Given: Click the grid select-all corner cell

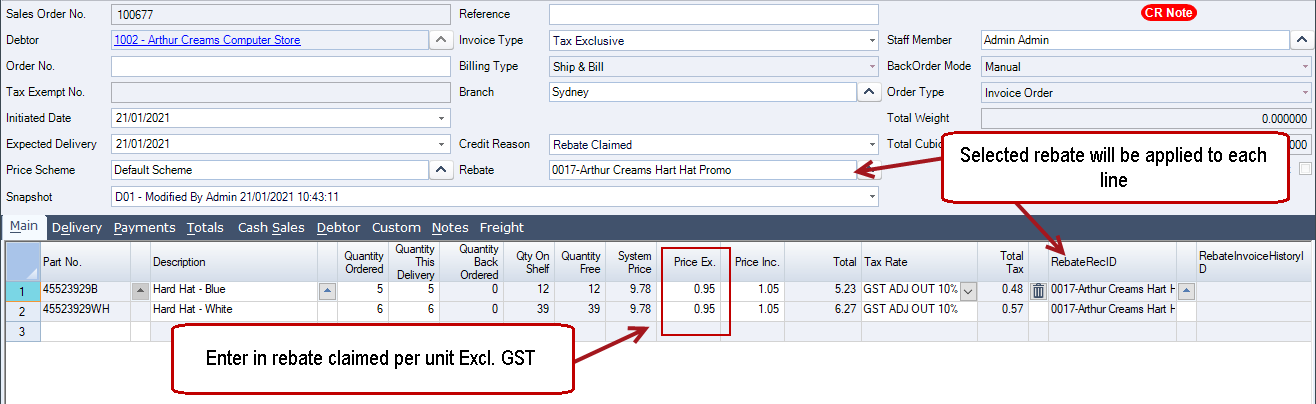Looking at the screenshot, I should point(21,262).
